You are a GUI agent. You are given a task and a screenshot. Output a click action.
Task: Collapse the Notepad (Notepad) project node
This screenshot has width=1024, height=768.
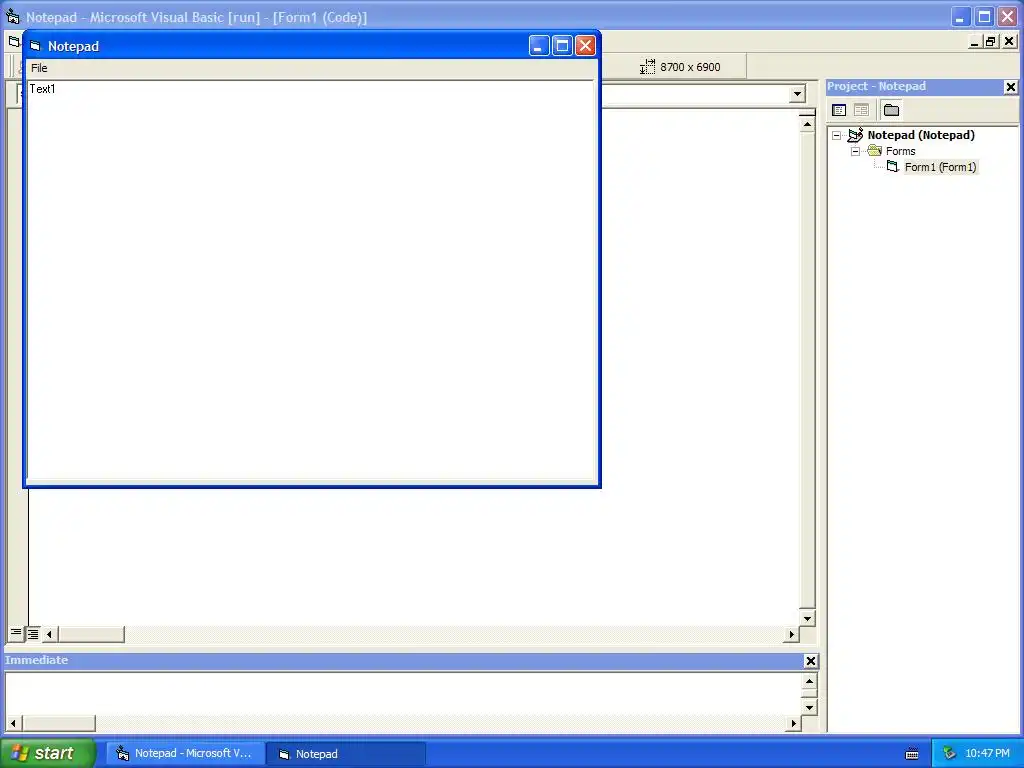[x=837, y=136]
